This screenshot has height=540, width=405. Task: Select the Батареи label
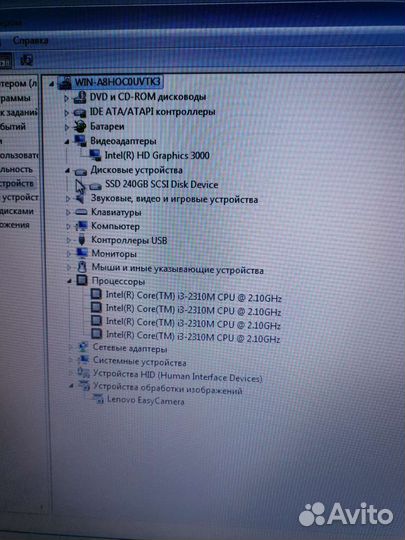(107, 126)
